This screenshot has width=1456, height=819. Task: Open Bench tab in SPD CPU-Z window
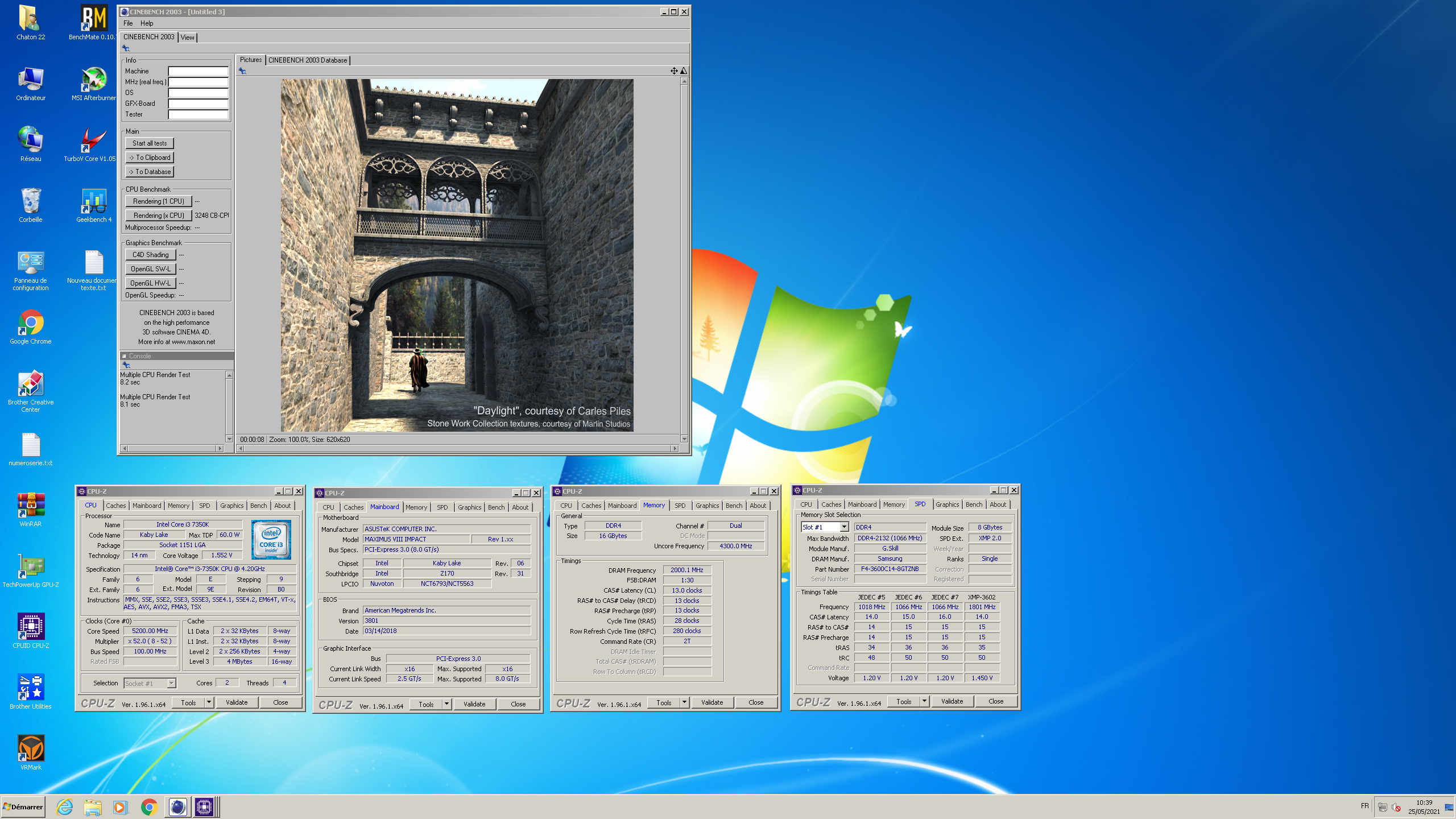click(x=974, y=504)
